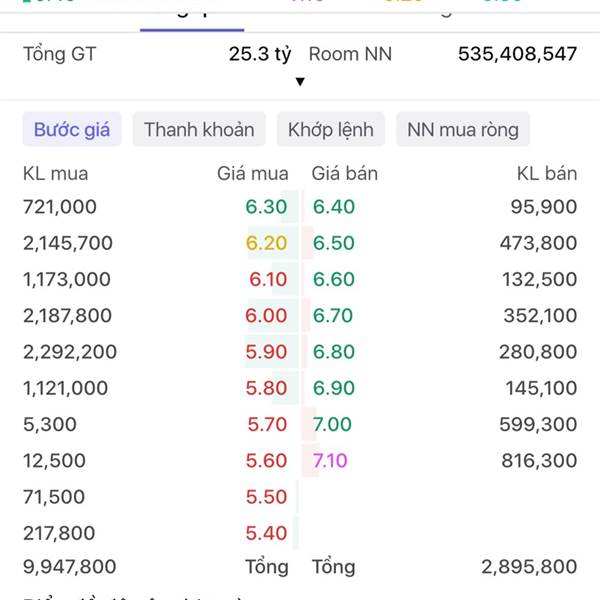Select ceiling sell price 7.10
This screenshot has height=600, width=600.
[x=330, y=460]
